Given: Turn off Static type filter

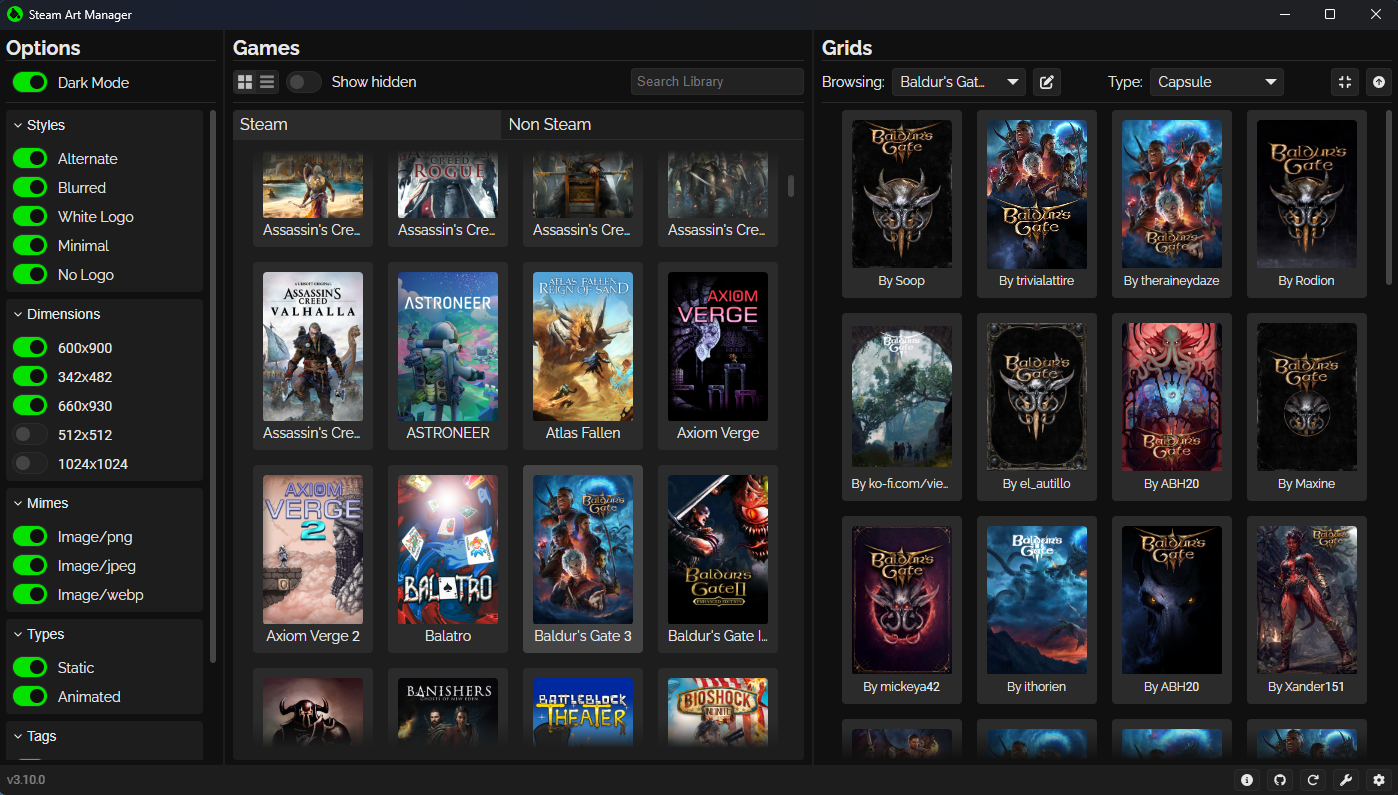Looking at the screenshot, I should coord(30,668).
